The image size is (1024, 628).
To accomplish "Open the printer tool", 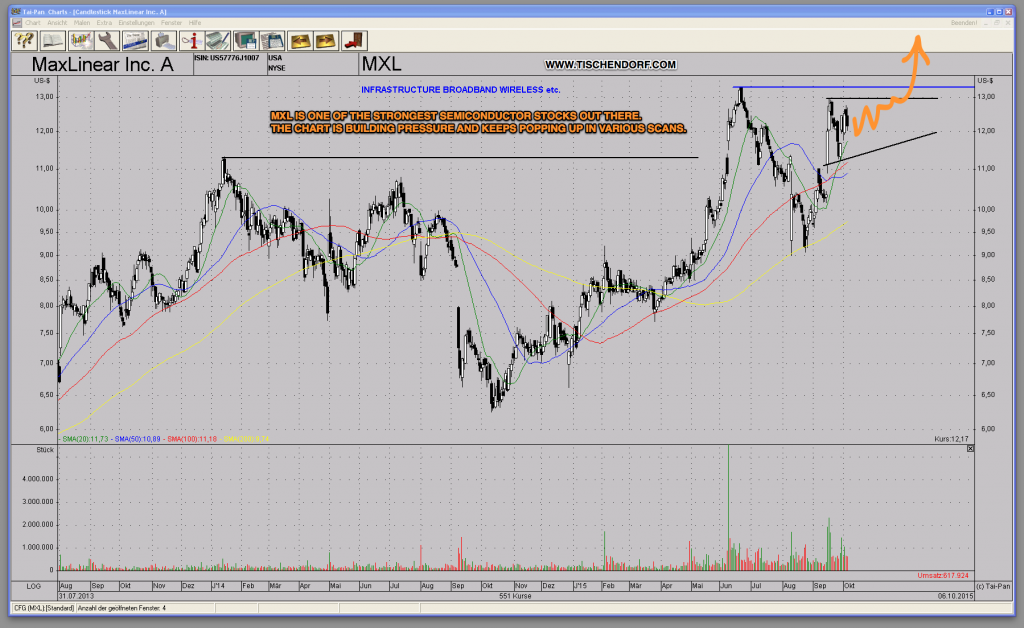I will coord(164,40).
